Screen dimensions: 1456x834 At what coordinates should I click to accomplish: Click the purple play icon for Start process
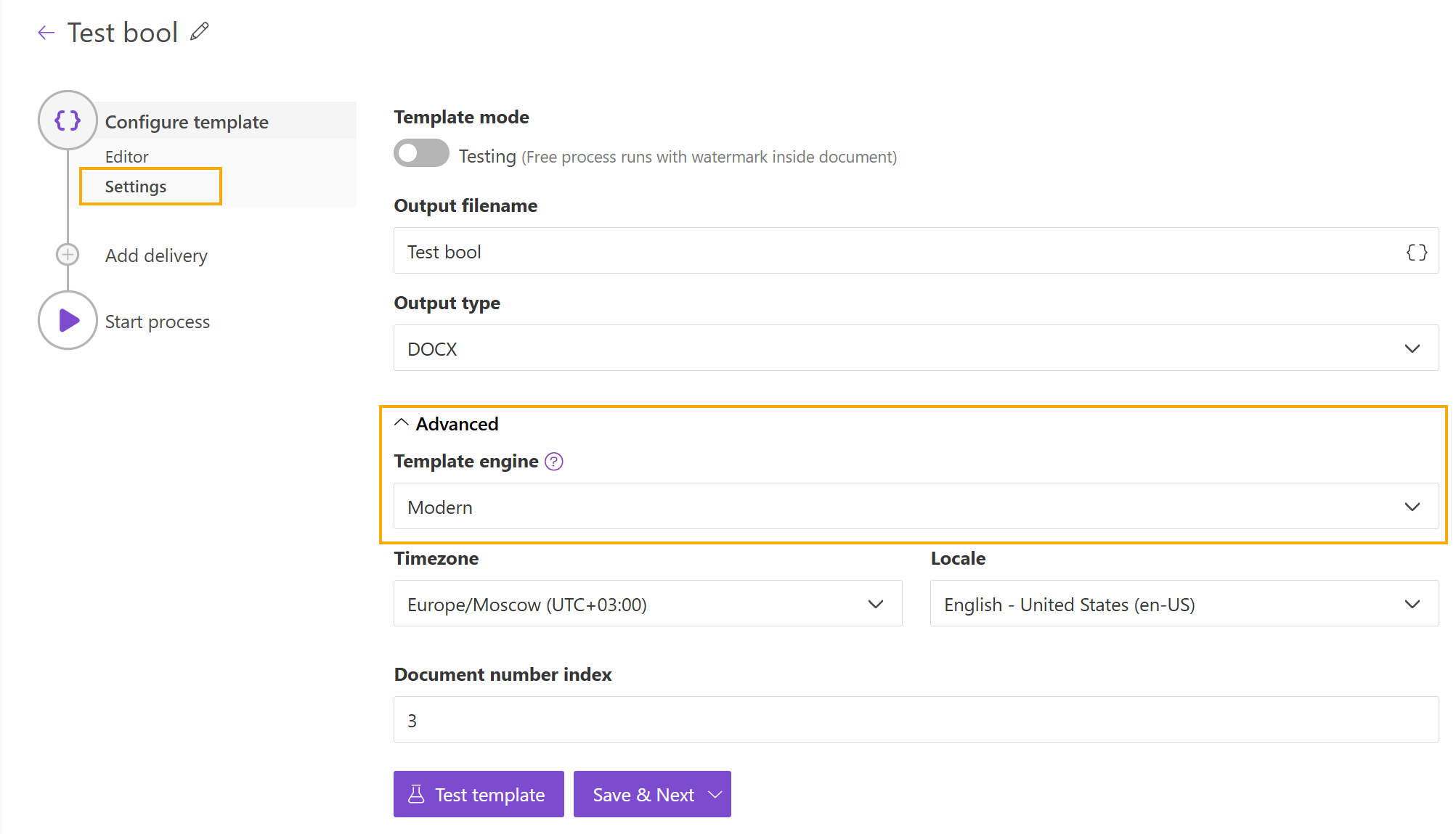pos(68,320)
